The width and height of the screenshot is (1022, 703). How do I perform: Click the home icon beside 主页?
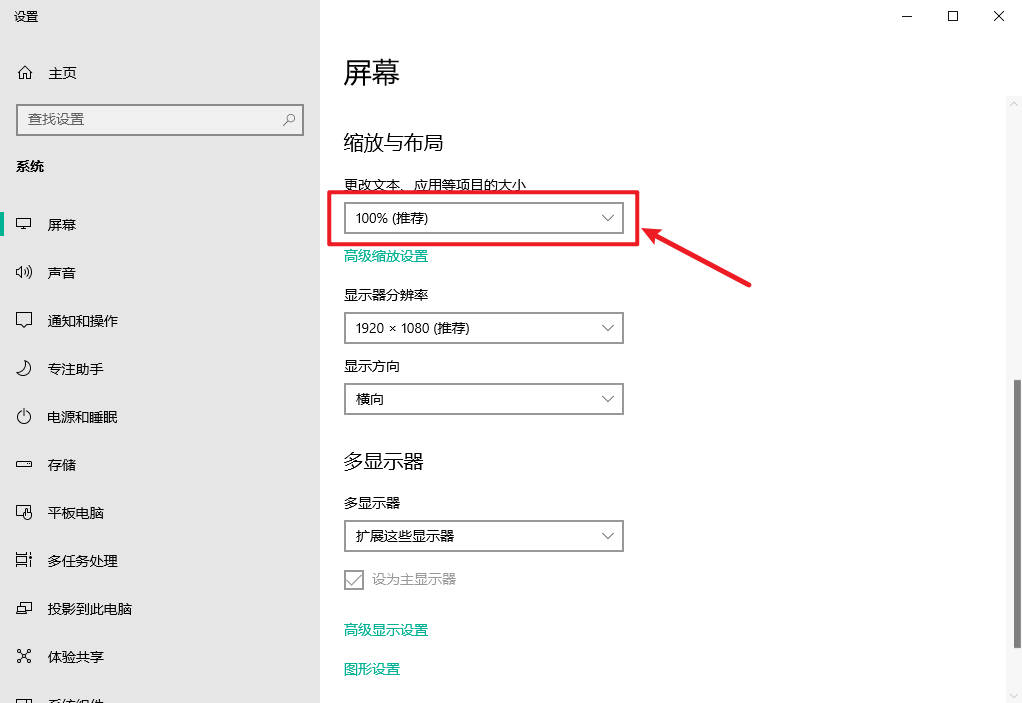[x=25, y=73]
